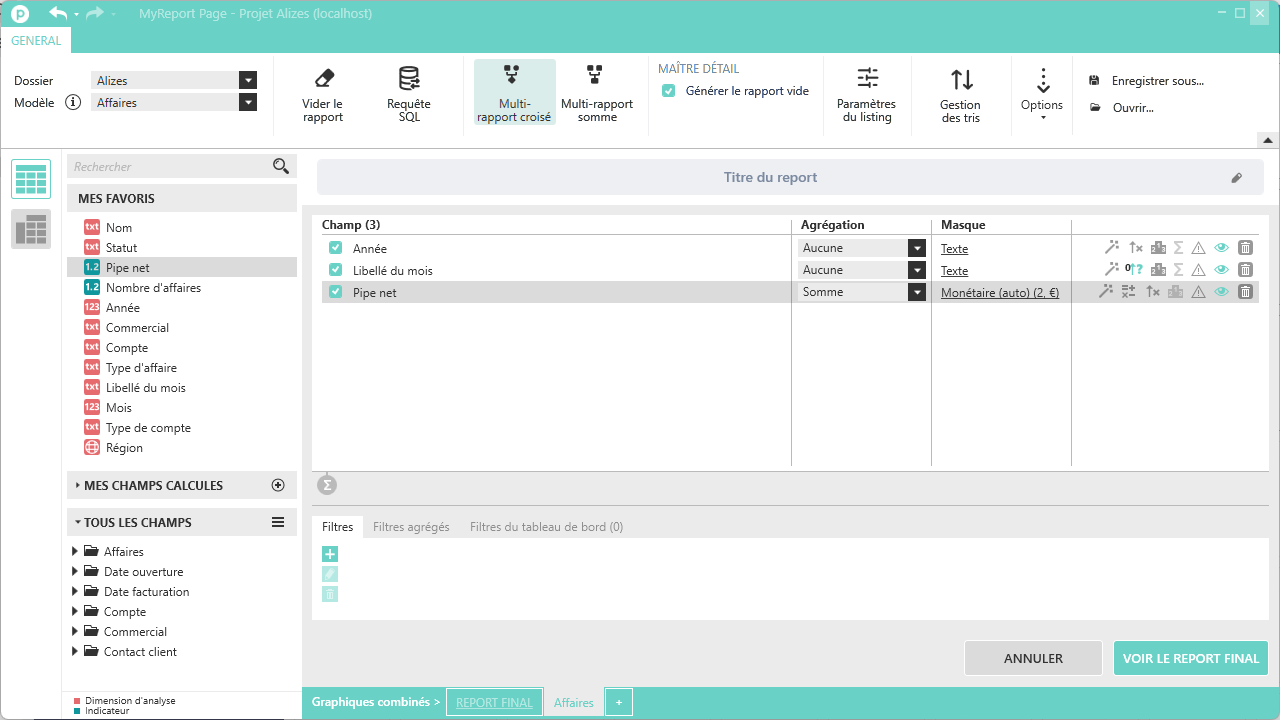The image size is (1280, 720).
Task: Open Paramètres du listing settings
Action: click(x=866, y=79)
